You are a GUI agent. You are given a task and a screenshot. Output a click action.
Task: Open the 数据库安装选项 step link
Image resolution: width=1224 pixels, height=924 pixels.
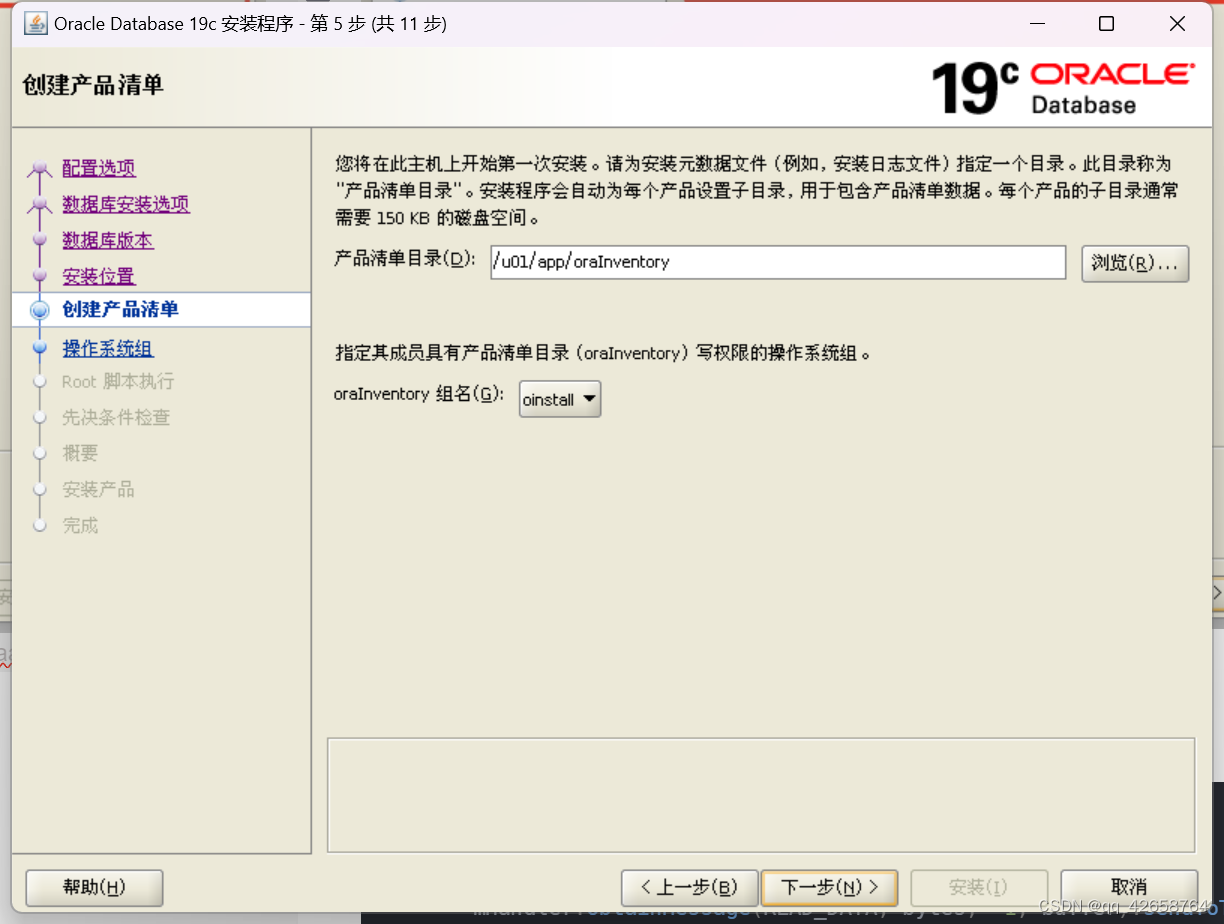[x=126, y=204]
